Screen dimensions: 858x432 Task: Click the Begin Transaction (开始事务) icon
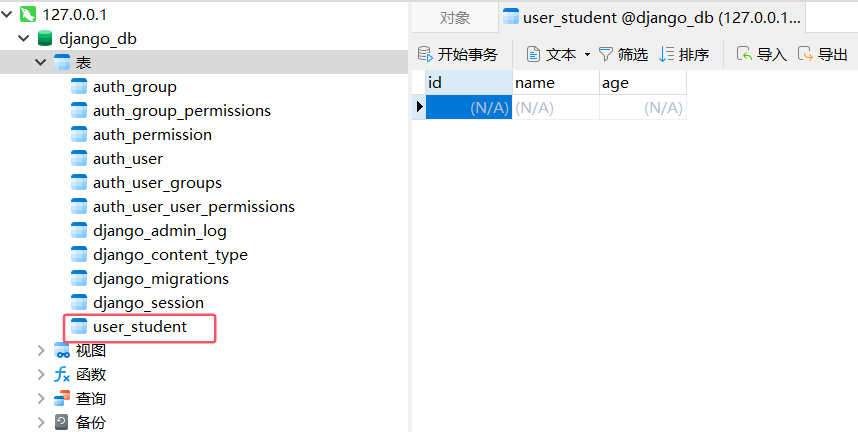coord(425,54)
